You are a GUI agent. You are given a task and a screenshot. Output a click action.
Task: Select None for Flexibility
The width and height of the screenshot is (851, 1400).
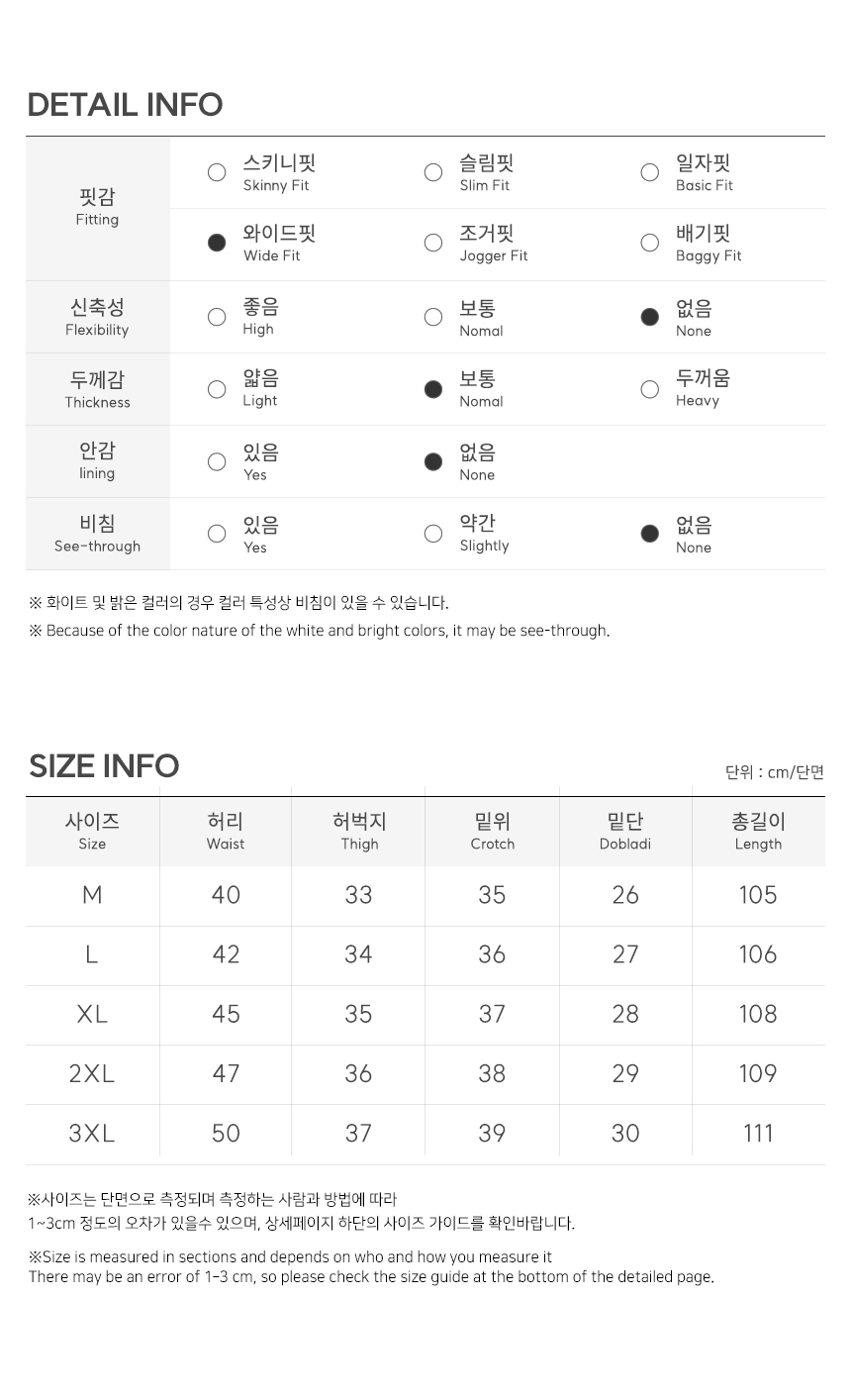pos(649,317)
